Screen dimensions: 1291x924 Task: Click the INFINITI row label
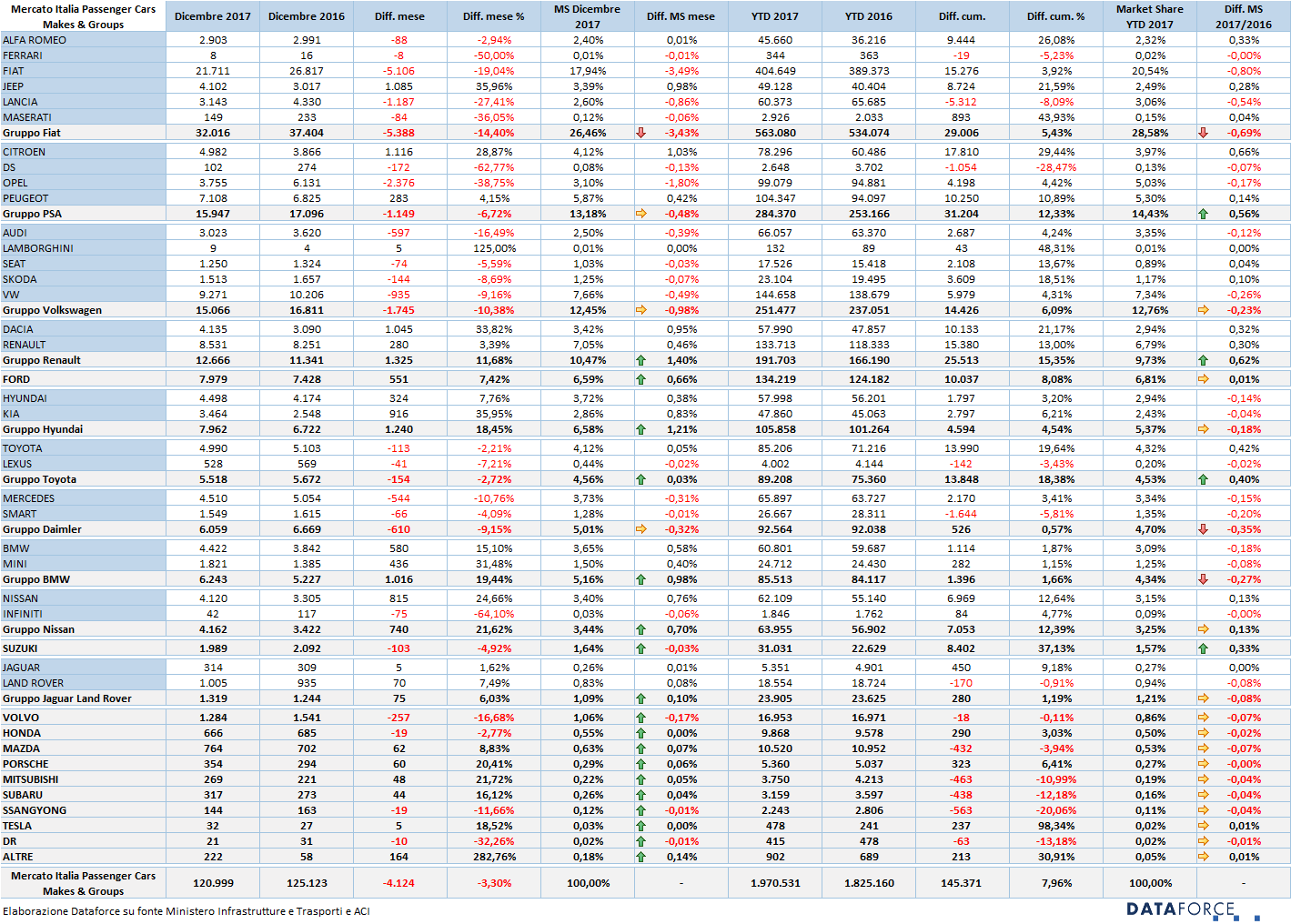(x=23, y=614)
